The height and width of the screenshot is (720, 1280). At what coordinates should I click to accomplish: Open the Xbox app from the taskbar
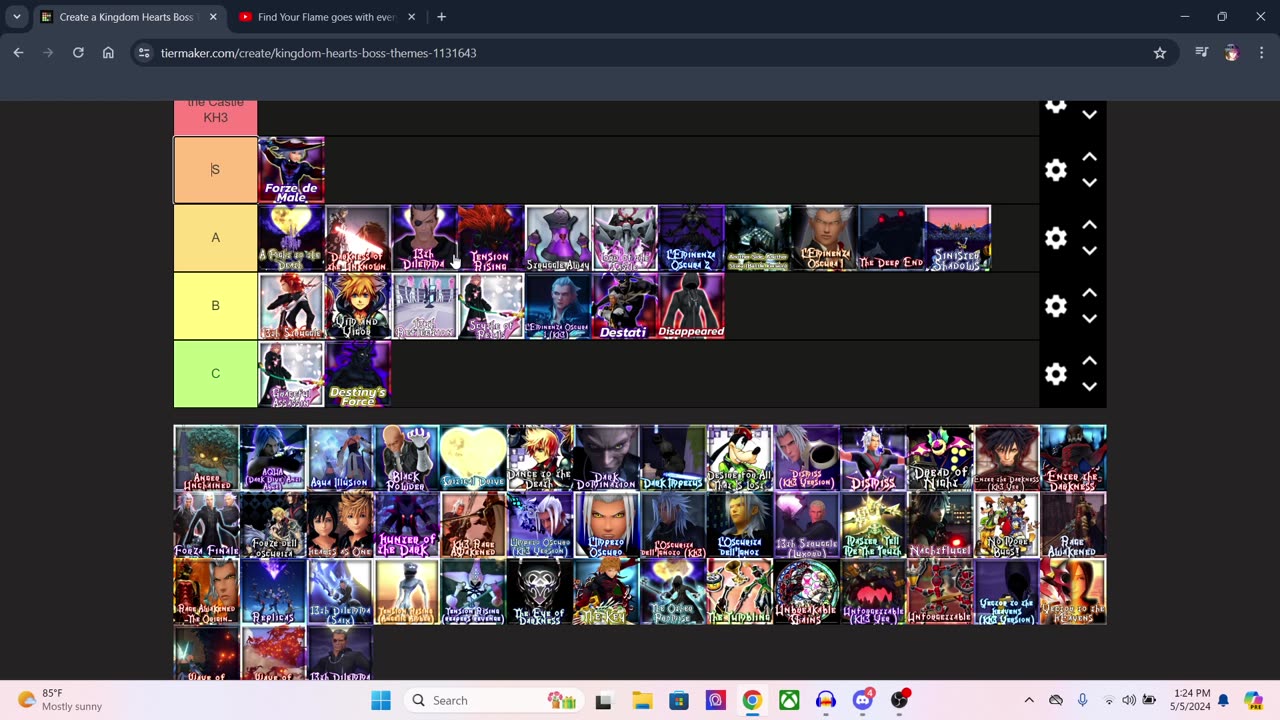(x=789, y=700)
